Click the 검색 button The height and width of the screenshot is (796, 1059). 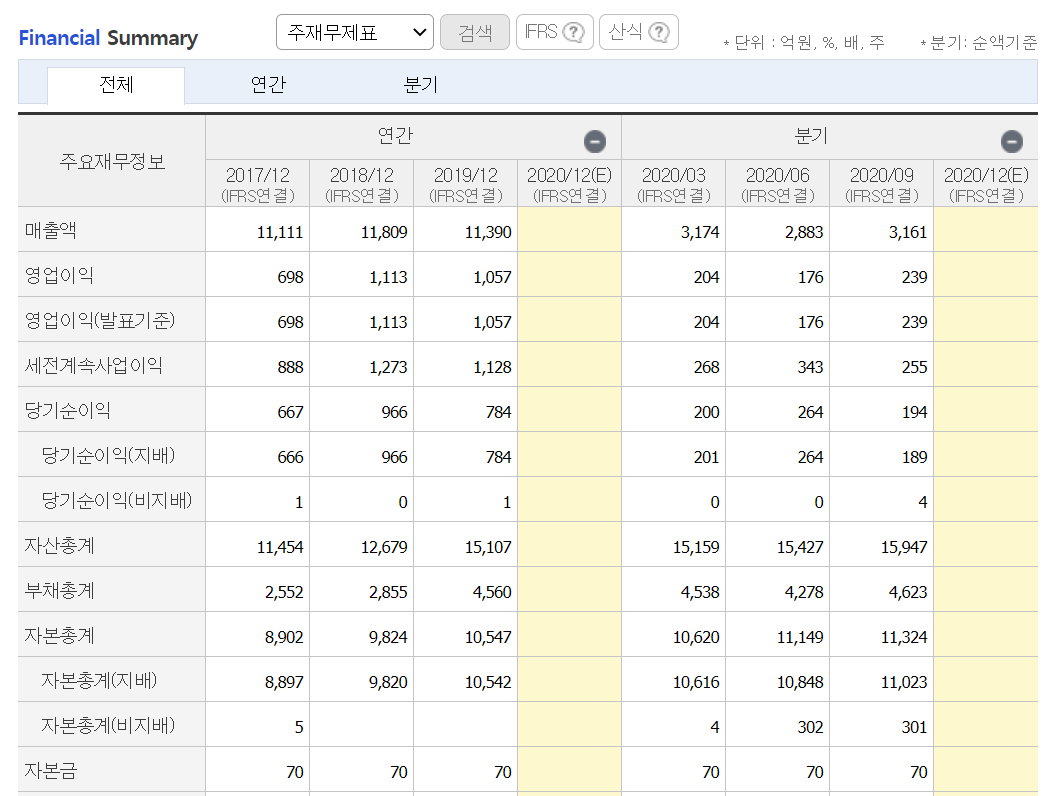pyautogui.click(x=475, y=32)
